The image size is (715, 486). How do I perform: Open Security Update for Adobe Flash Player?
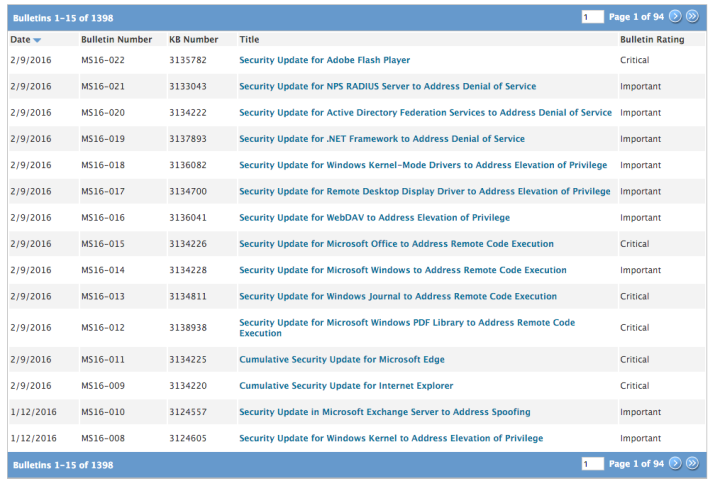[324, 60]
